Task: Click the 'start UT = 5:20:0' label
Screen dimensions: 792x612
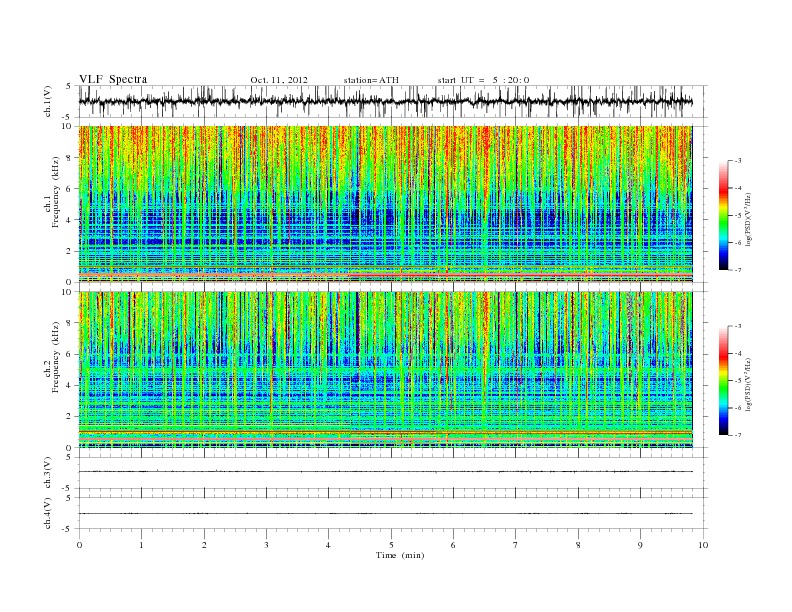Action: (483, 80)
